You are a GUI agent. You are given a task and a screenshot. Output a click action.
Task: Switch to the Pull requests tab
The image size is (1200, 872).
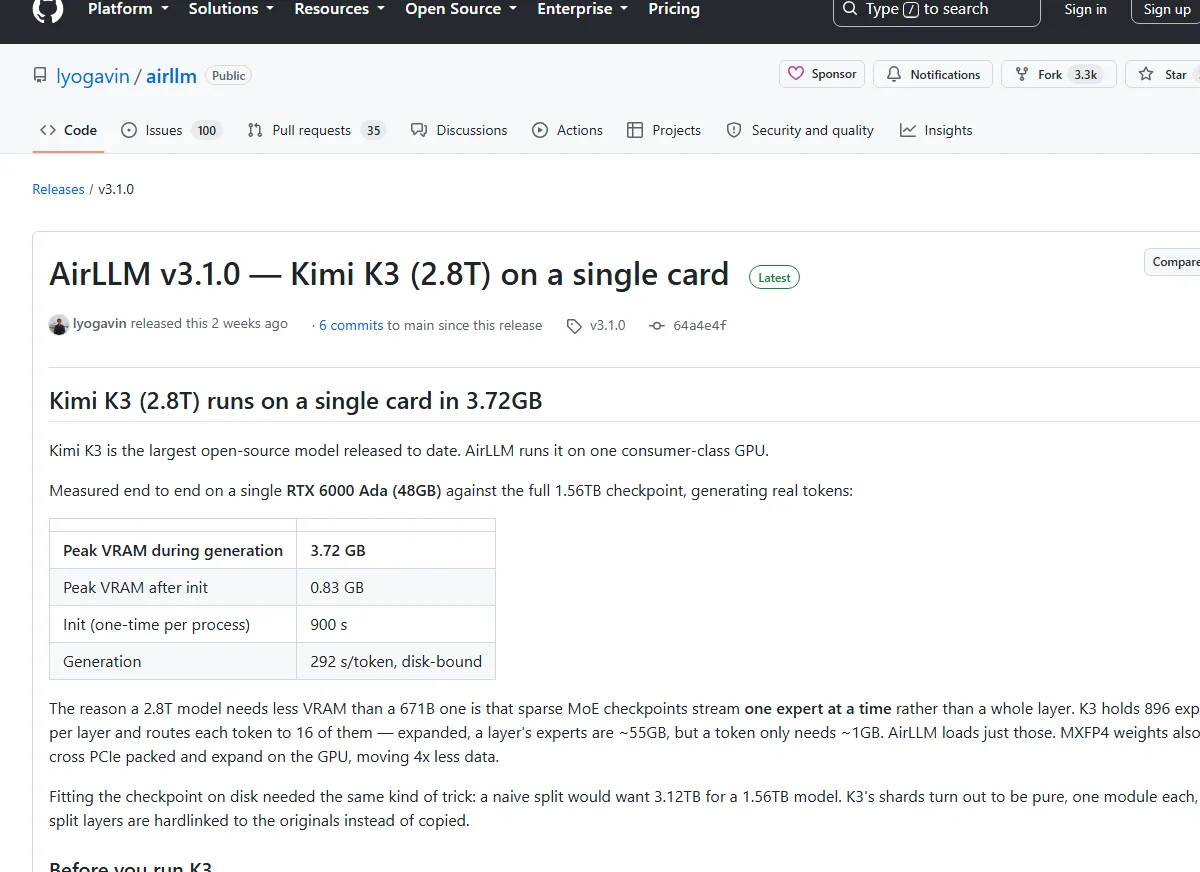(x=316, y=130)
